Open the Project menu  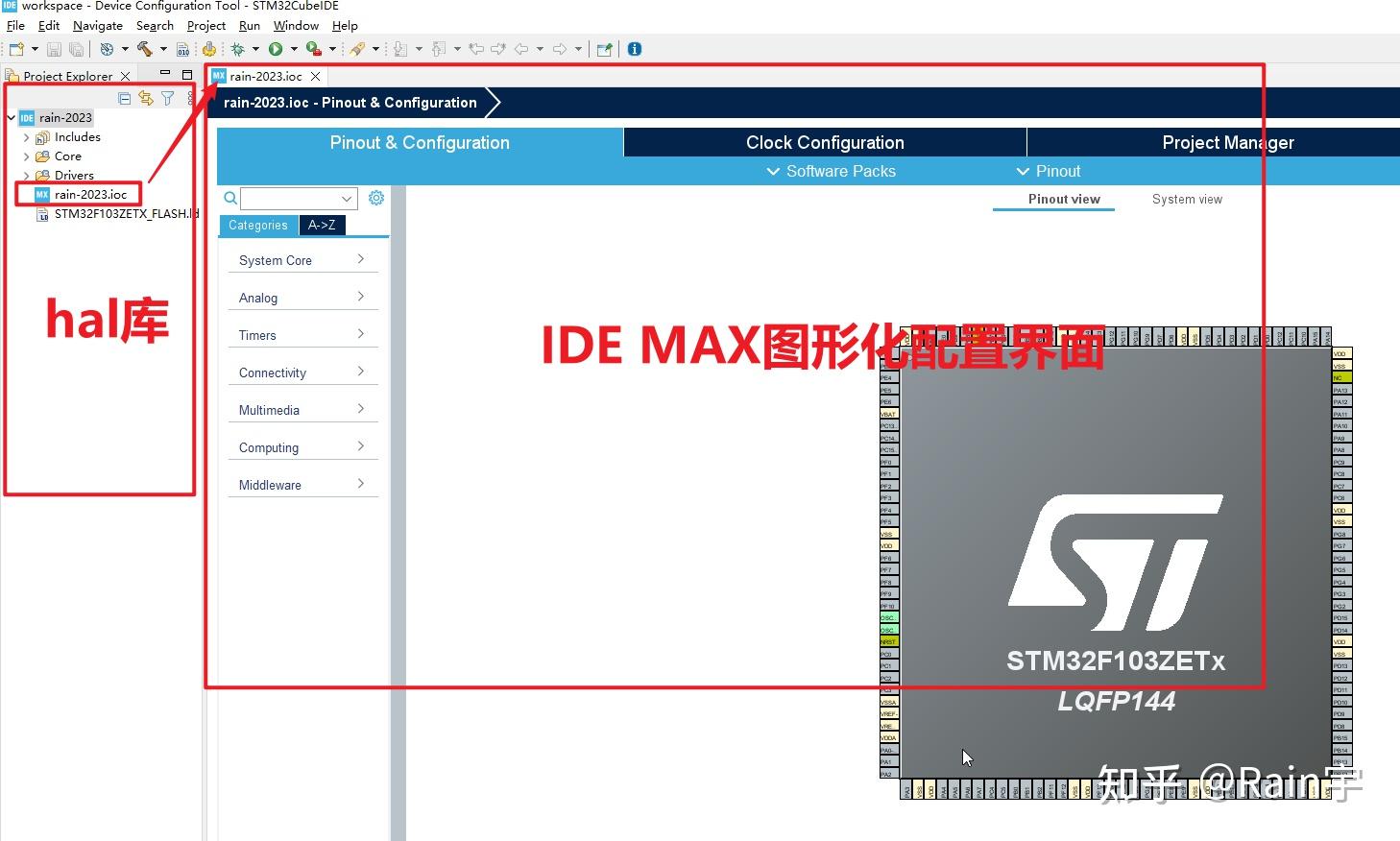[x=205, y=26]
